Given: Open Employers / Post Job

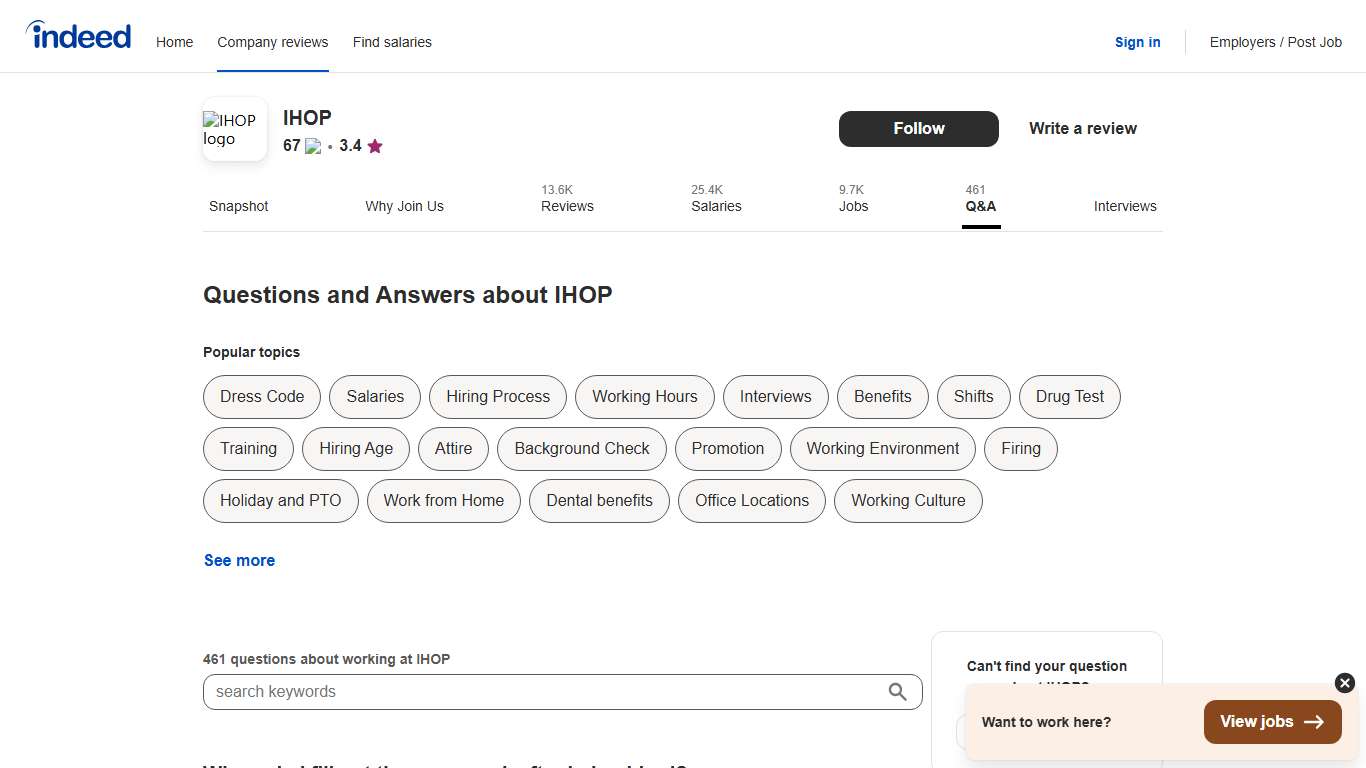Looking at the screenshot, I should pos(1275,42).
